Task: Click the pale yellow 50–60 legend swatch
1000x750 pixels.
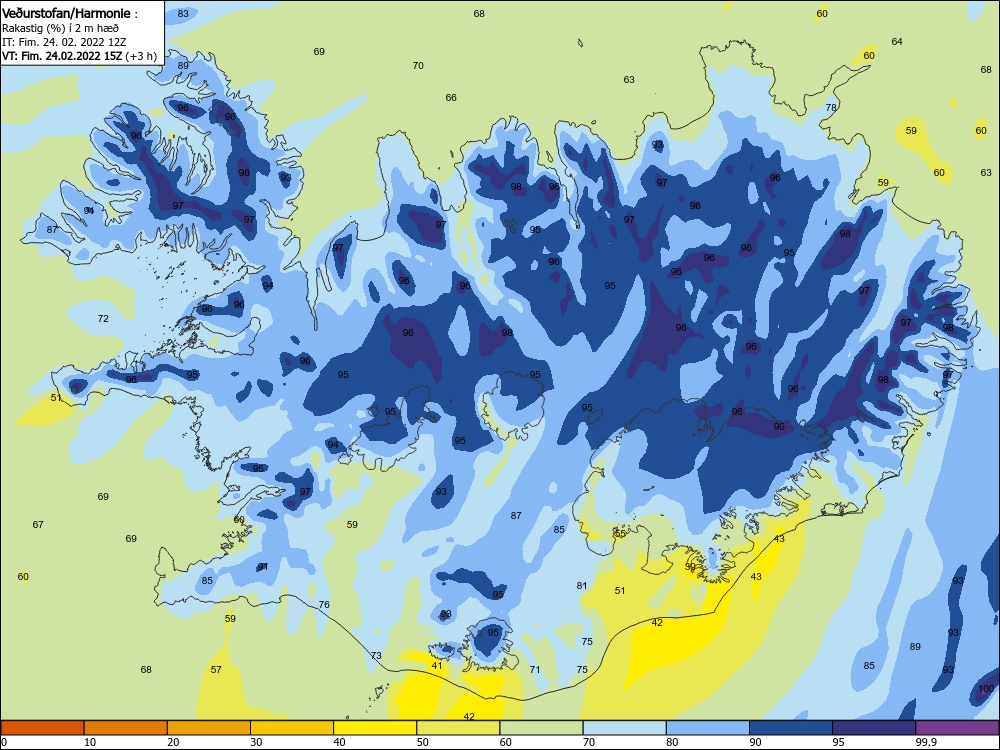Action: click(458, 728)
